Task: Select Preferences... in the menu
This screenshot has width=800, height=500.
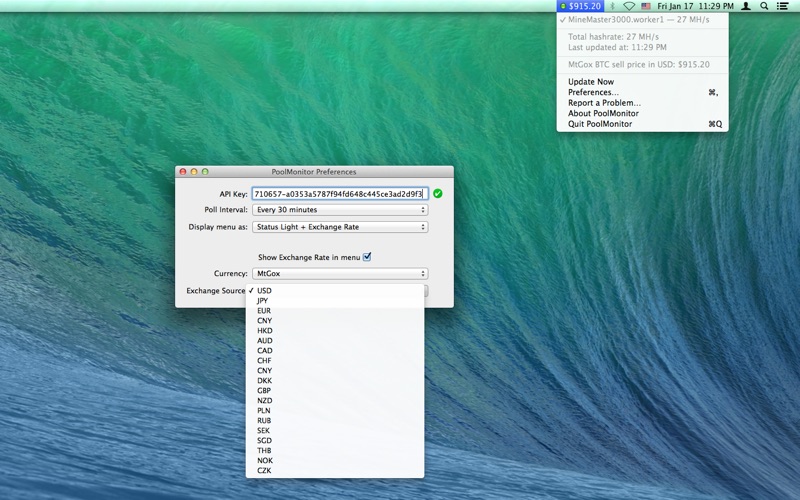Action: click(594, 92)
